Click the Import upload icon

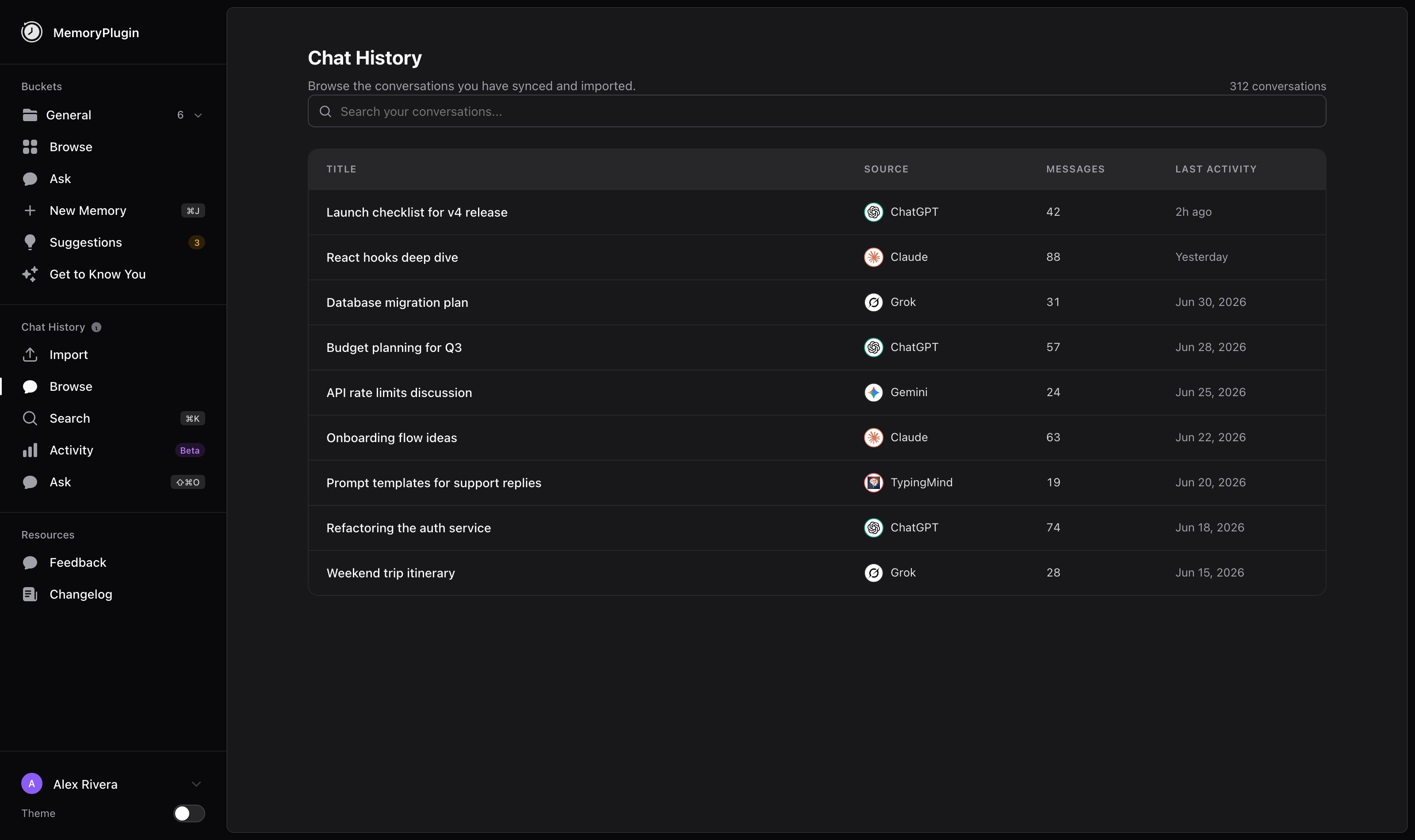pyautogui.click(x=30, y=355)
